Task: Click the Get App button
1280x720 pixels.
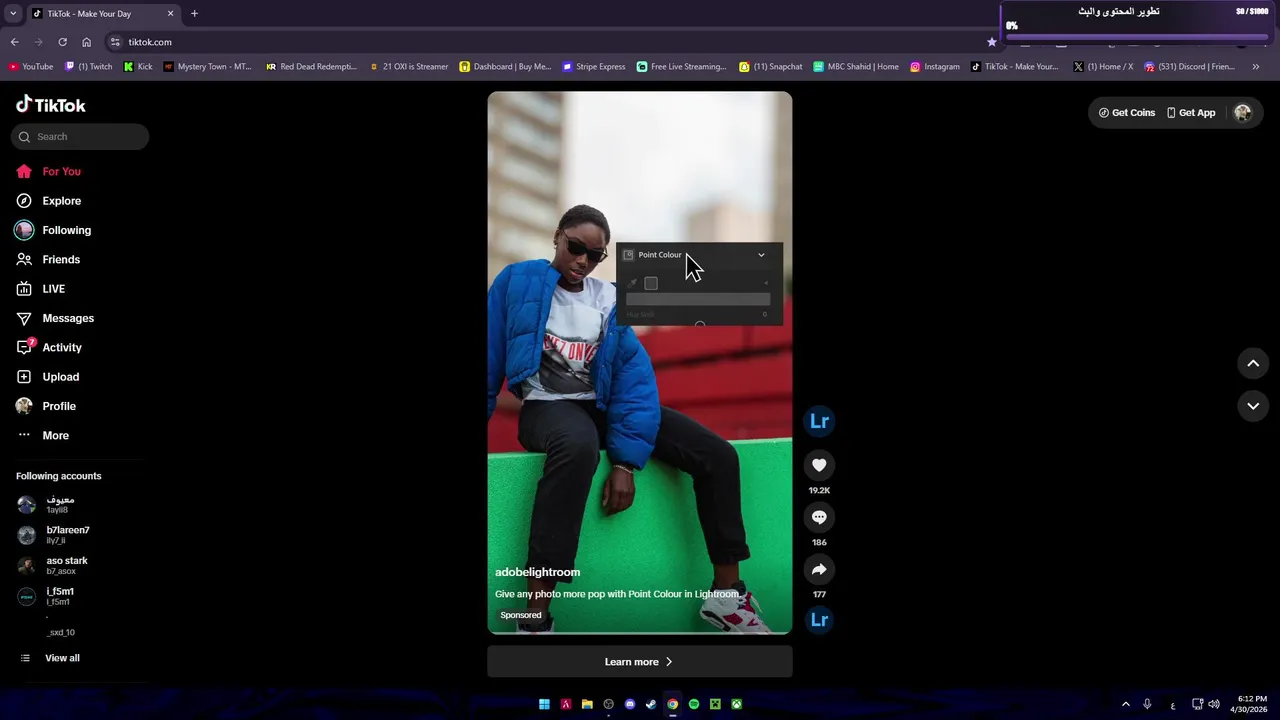Action: (x=1191, y=113)
